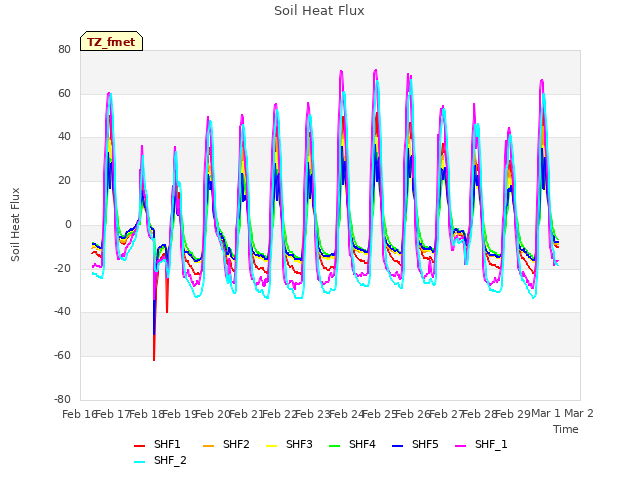Click the green SHF4 legend color marker
640x480 pixels.
335,446
